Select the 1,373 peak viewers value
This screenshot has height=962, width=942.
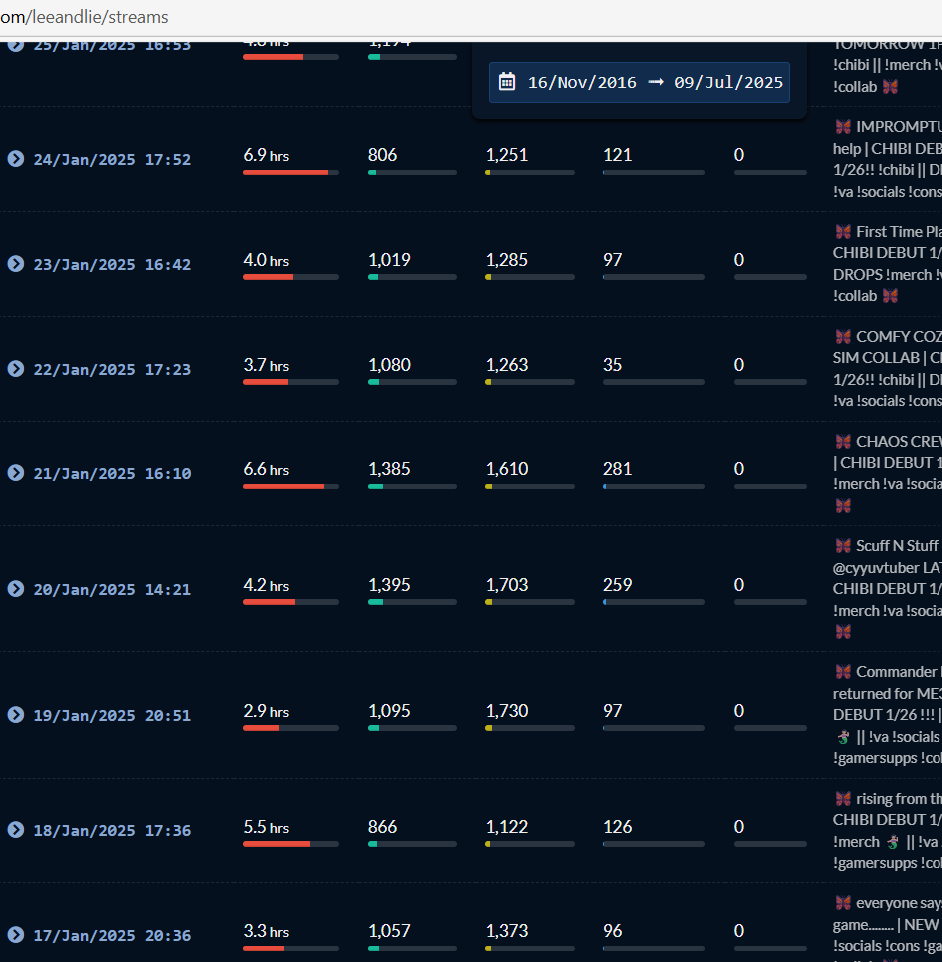[507, 931]
